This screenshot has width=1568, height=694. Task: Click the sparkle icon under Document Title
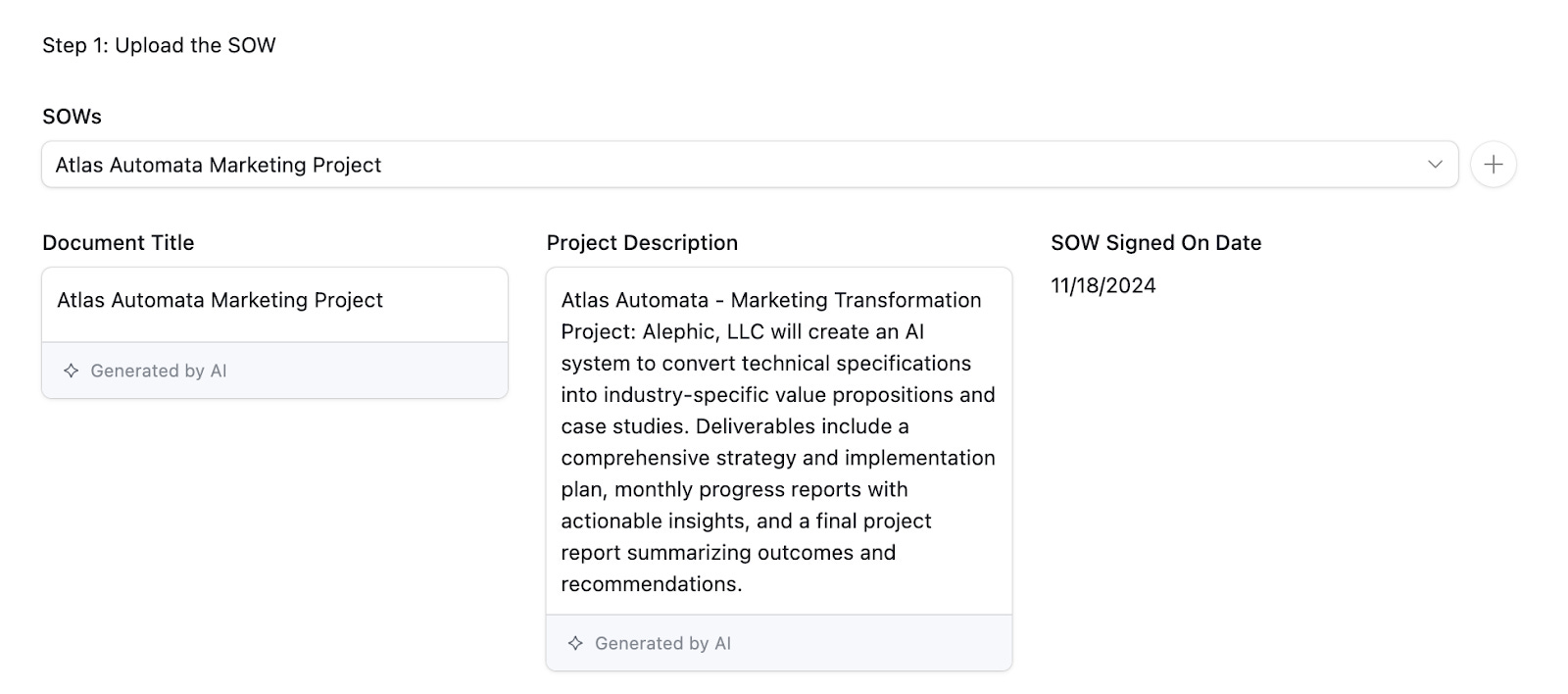click(x=71, y=371)
